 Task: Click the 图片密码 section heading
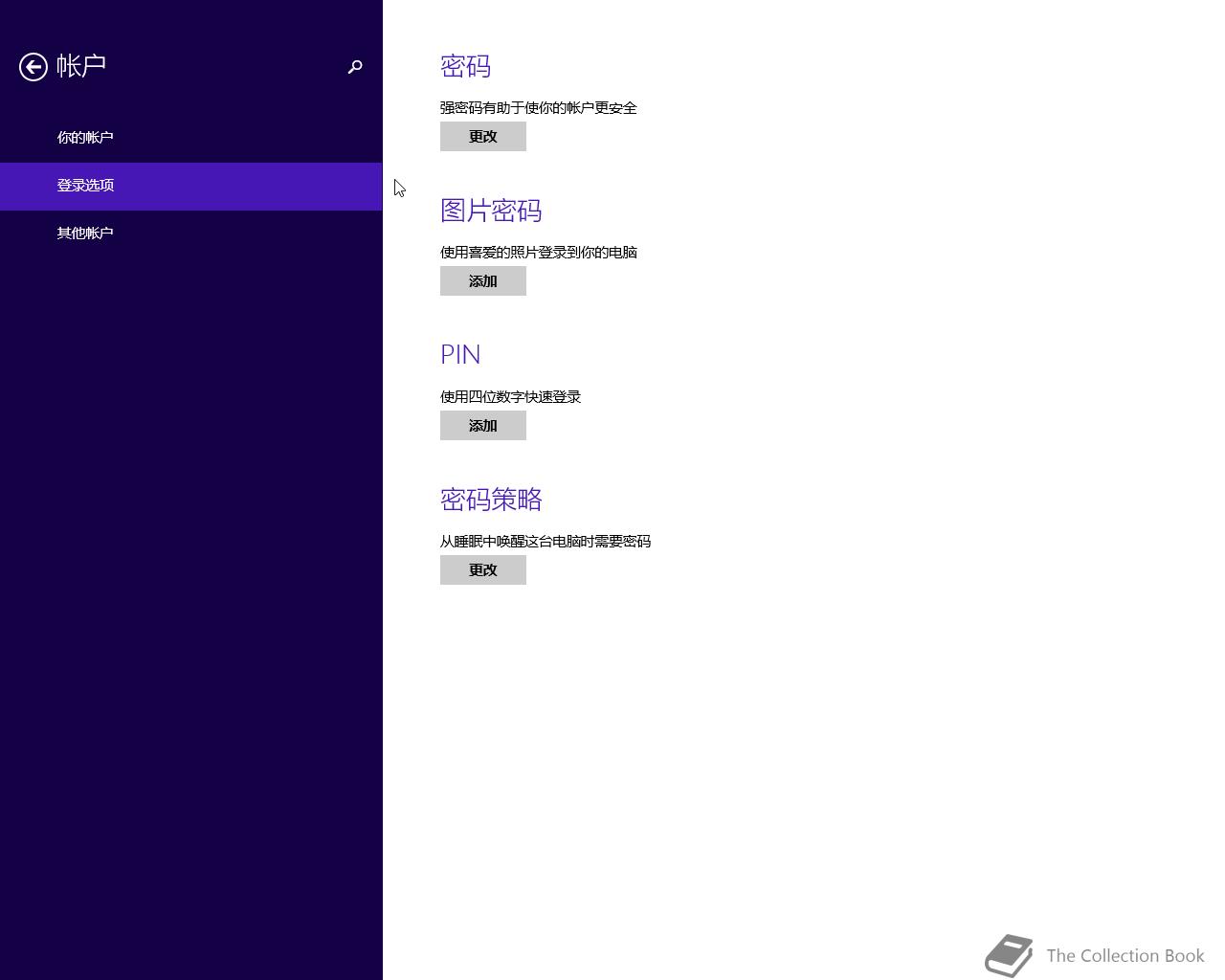[x=491, y=211]
